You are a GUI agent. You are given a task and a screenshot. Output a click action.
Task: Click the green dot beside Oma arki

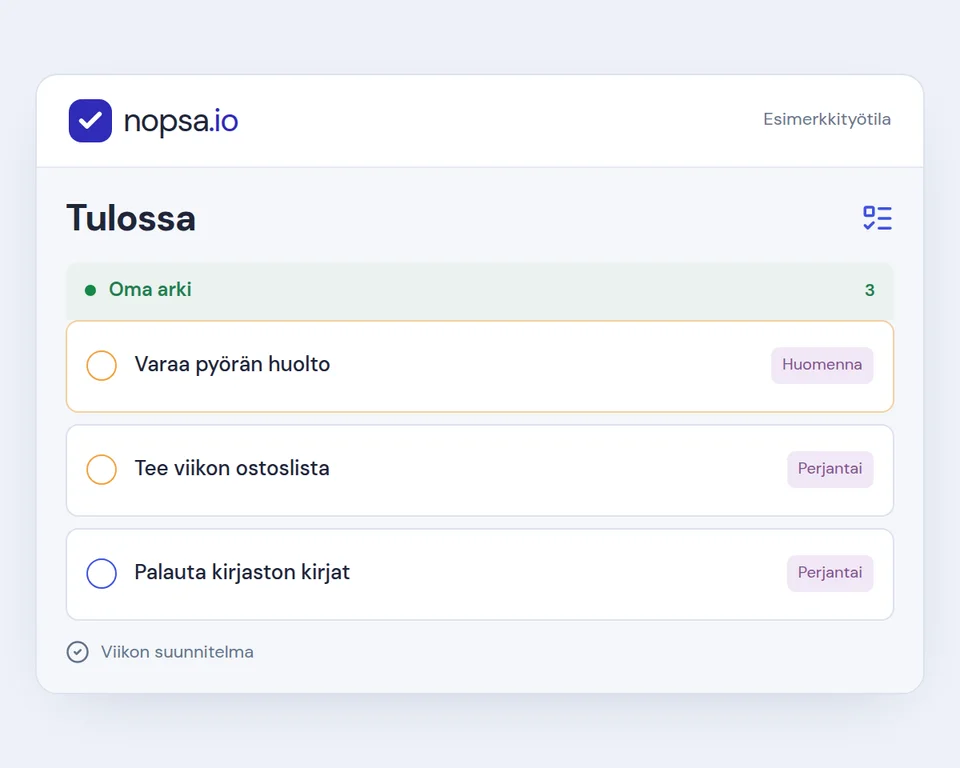[x=90, y=290]
